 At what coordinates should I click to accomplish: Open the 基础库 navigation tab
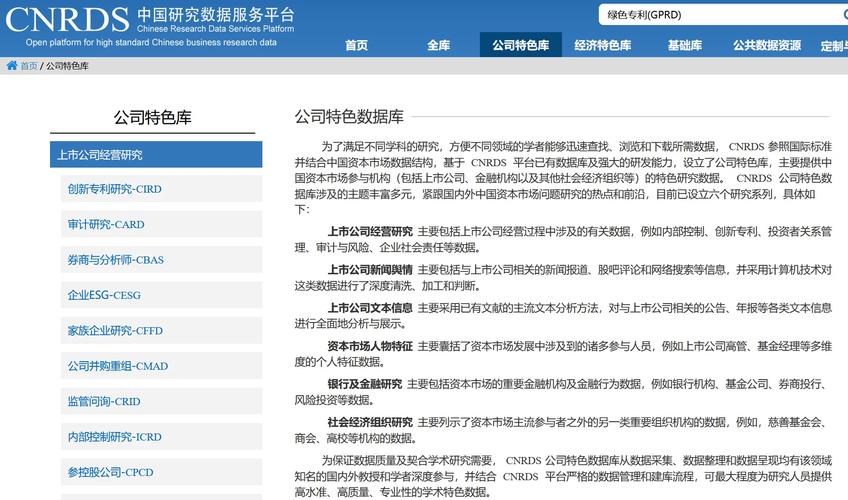pyautogui.click(x=685, y=45)
